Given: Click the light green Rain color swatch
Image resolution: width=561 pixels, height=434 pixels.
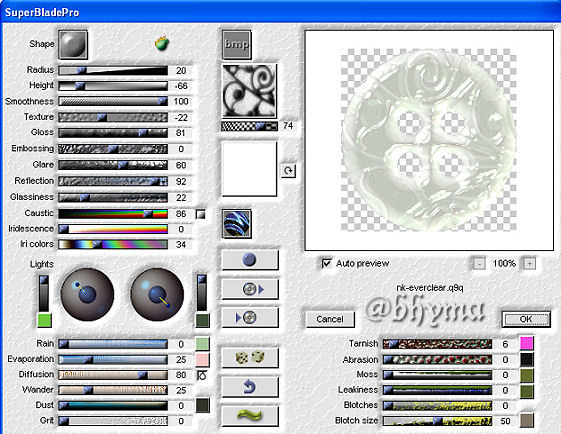Looking at the screenshot, I should [x=203, y=344].
